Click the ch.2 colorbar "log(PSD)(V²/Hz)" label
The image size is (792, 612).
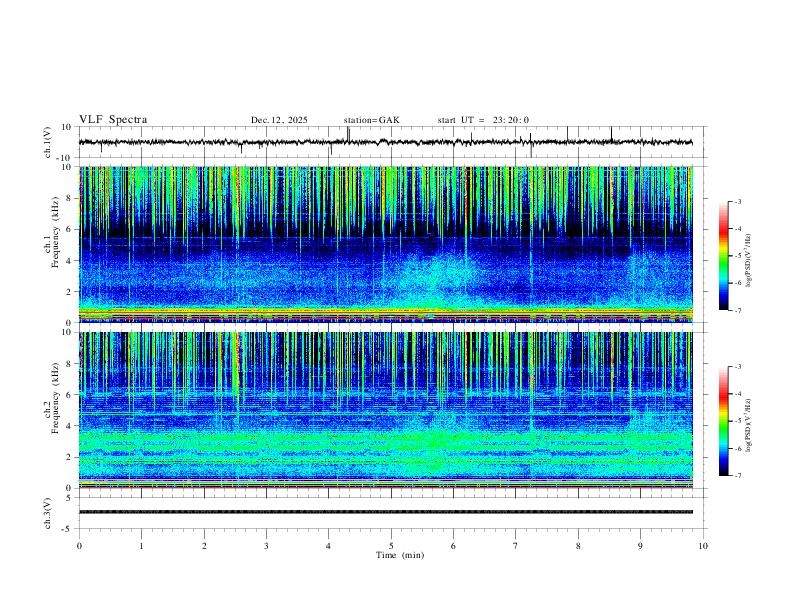[x=748, y=425]
